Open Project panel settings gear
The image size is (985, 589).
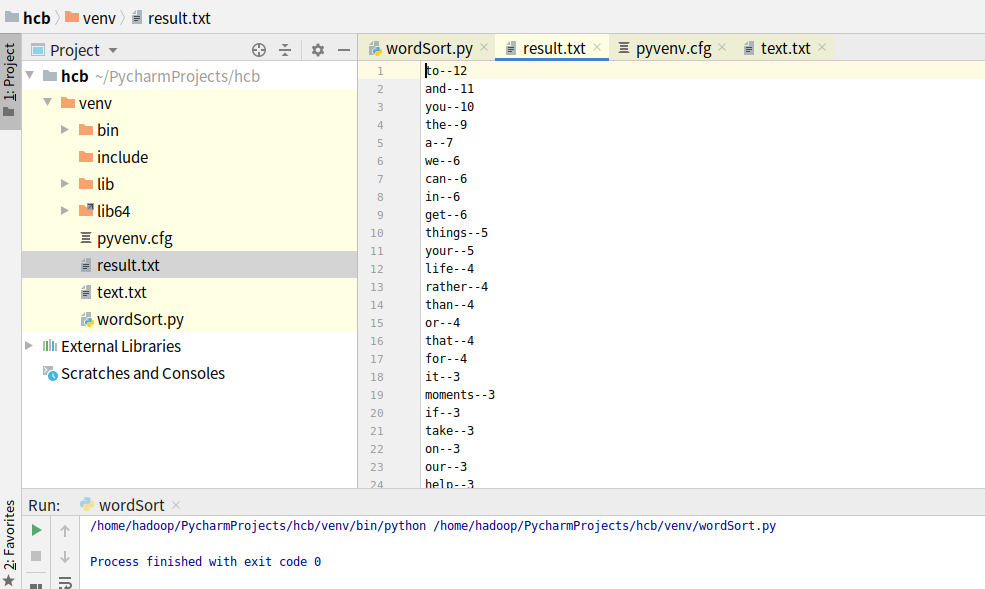[318, 50]
